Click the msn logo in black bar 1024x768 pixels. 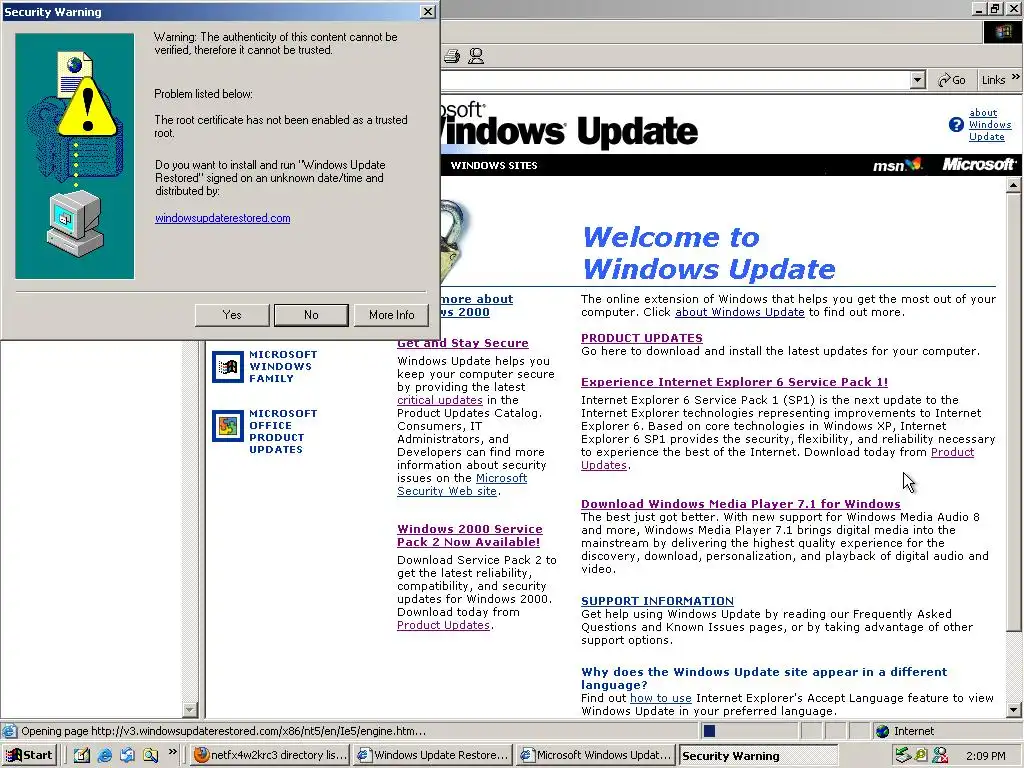[x=897, y=165]
